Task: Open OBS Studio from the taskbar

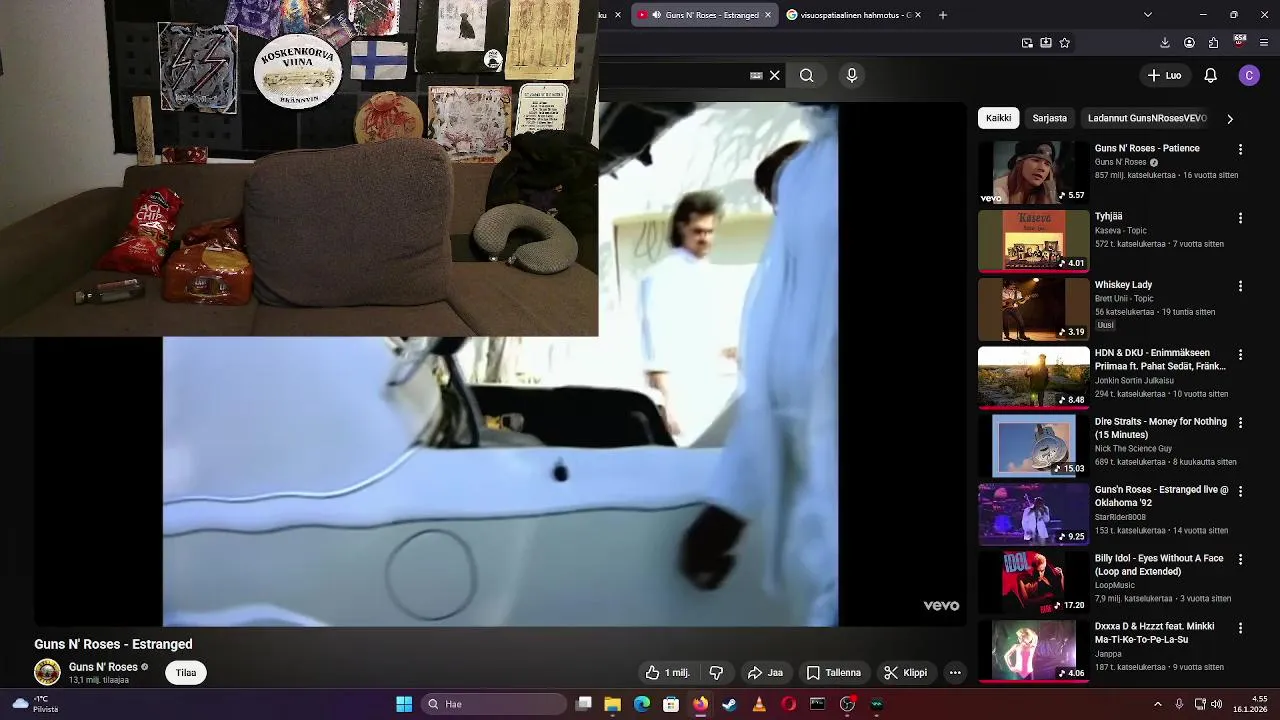Action: (848, 704)
